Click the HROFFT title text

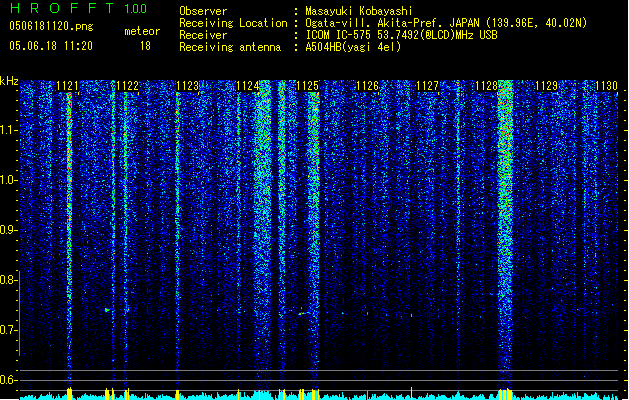(62, 8)
